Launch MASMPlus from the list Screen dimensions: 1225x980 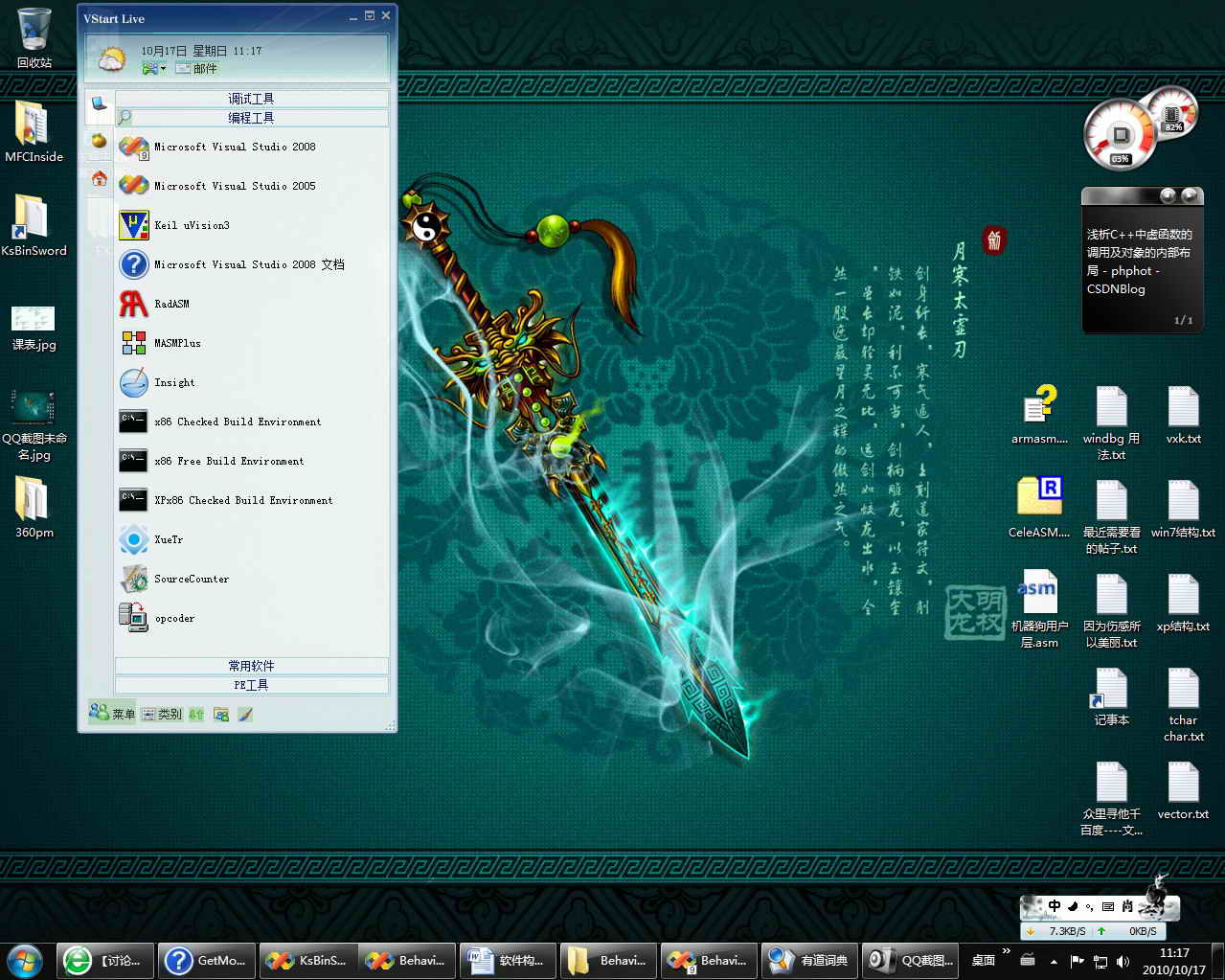click(x=253, y=344)
